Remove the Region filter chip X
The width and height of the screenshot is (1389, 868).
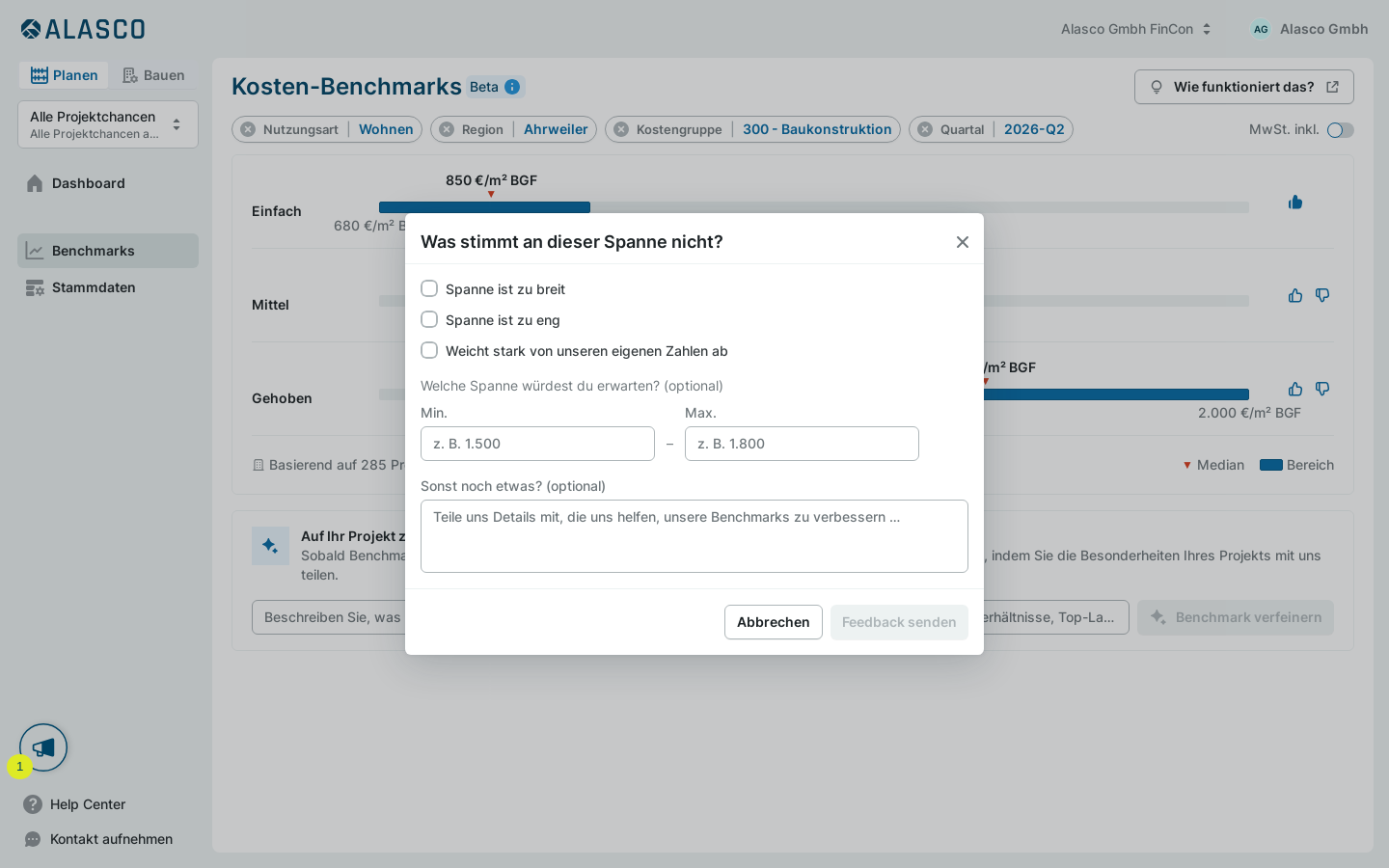447,129
